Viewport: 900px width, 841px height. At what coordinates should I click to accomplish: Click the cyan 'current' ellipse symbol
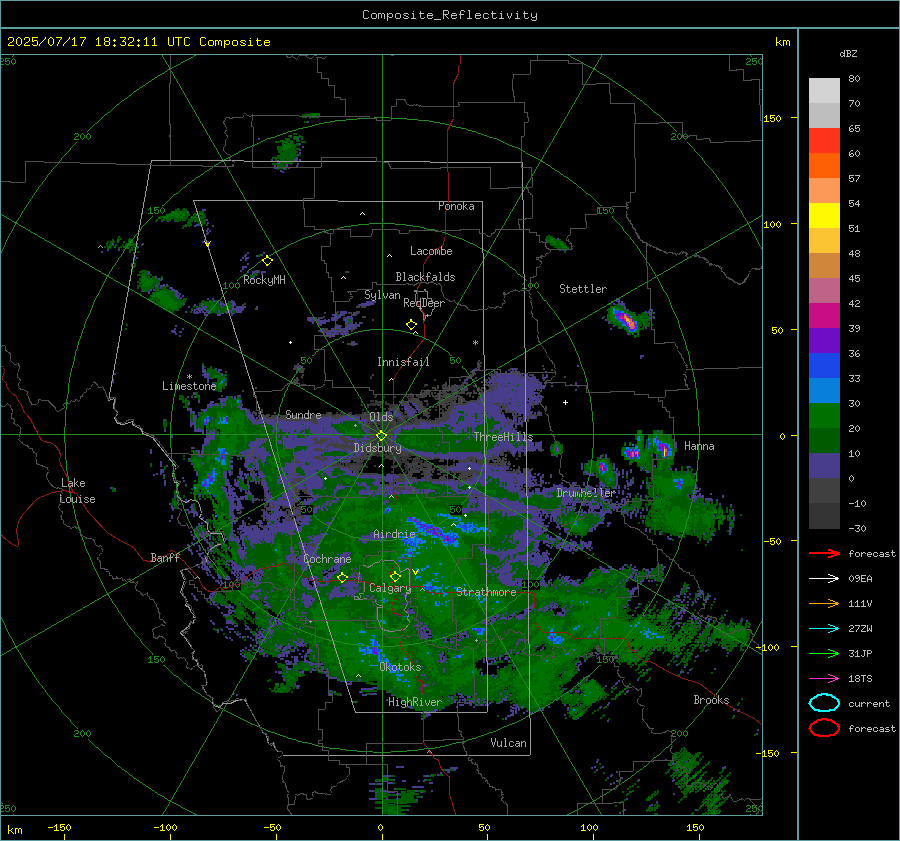824,703
